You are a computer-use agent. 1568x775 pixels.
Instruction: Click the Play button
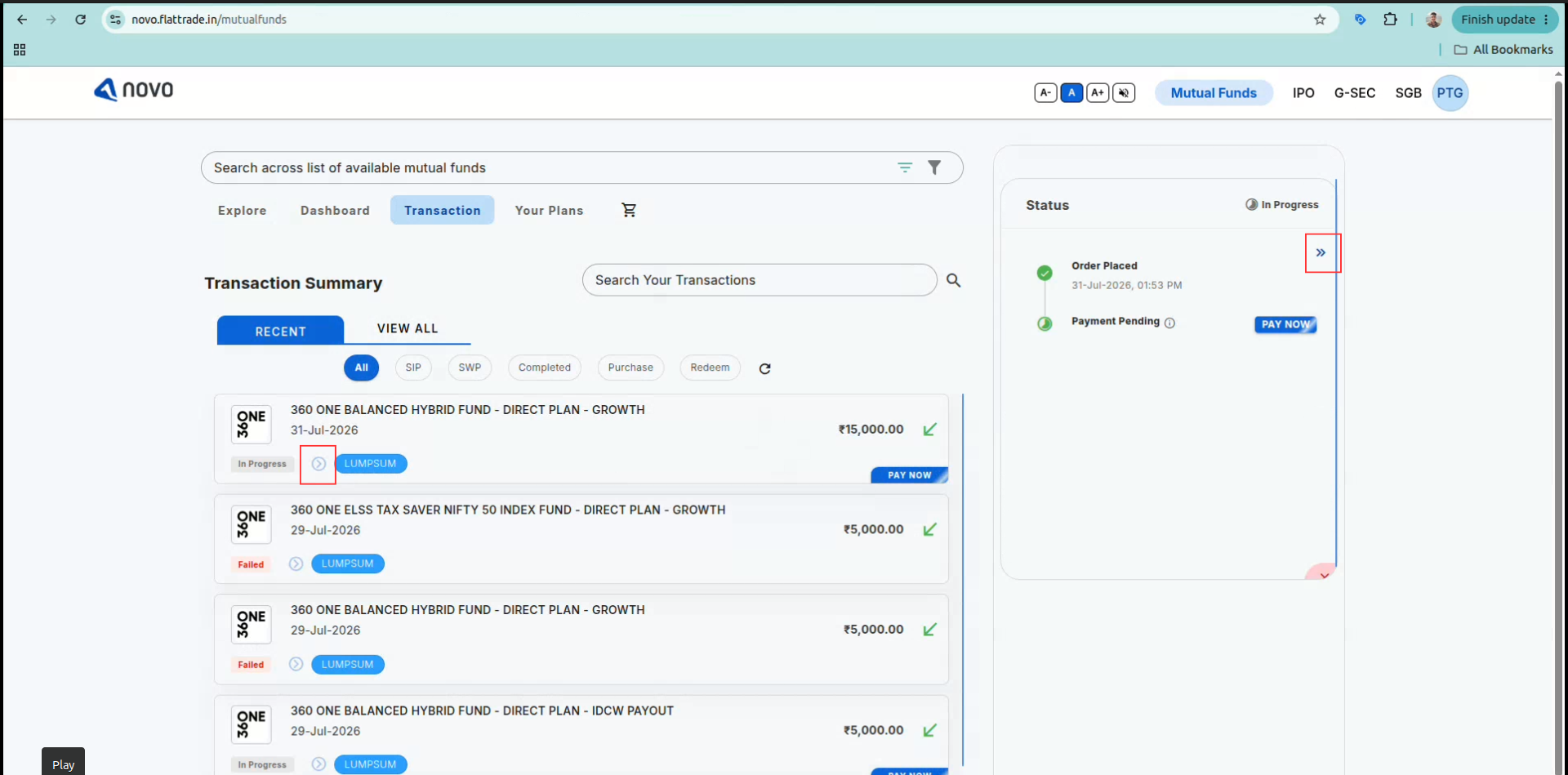click(63, 764)
